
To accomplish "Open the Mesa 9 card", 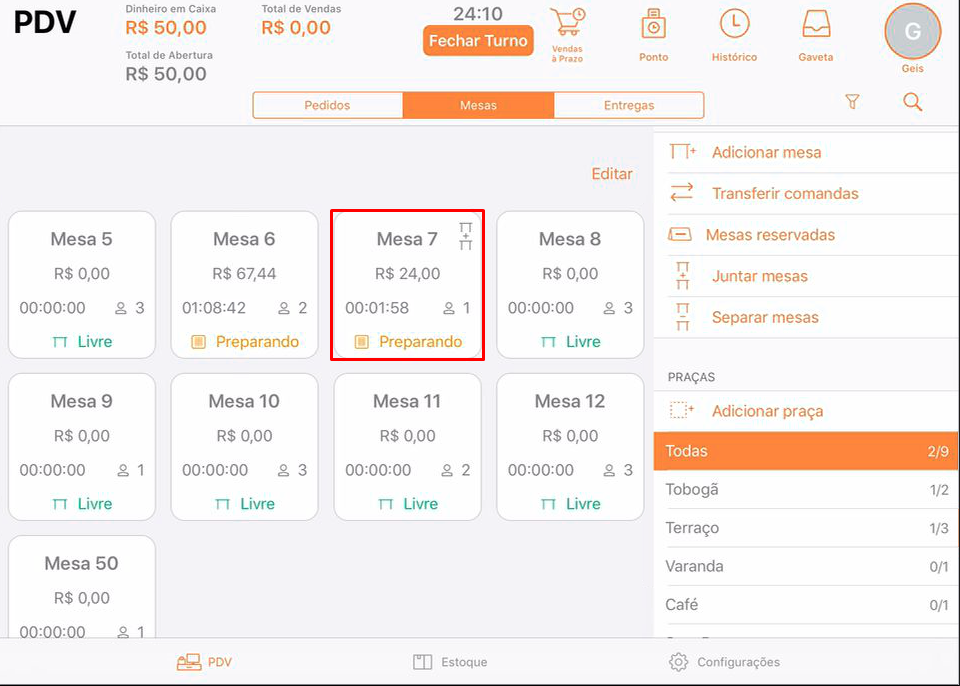I will (x=82, y=447).
